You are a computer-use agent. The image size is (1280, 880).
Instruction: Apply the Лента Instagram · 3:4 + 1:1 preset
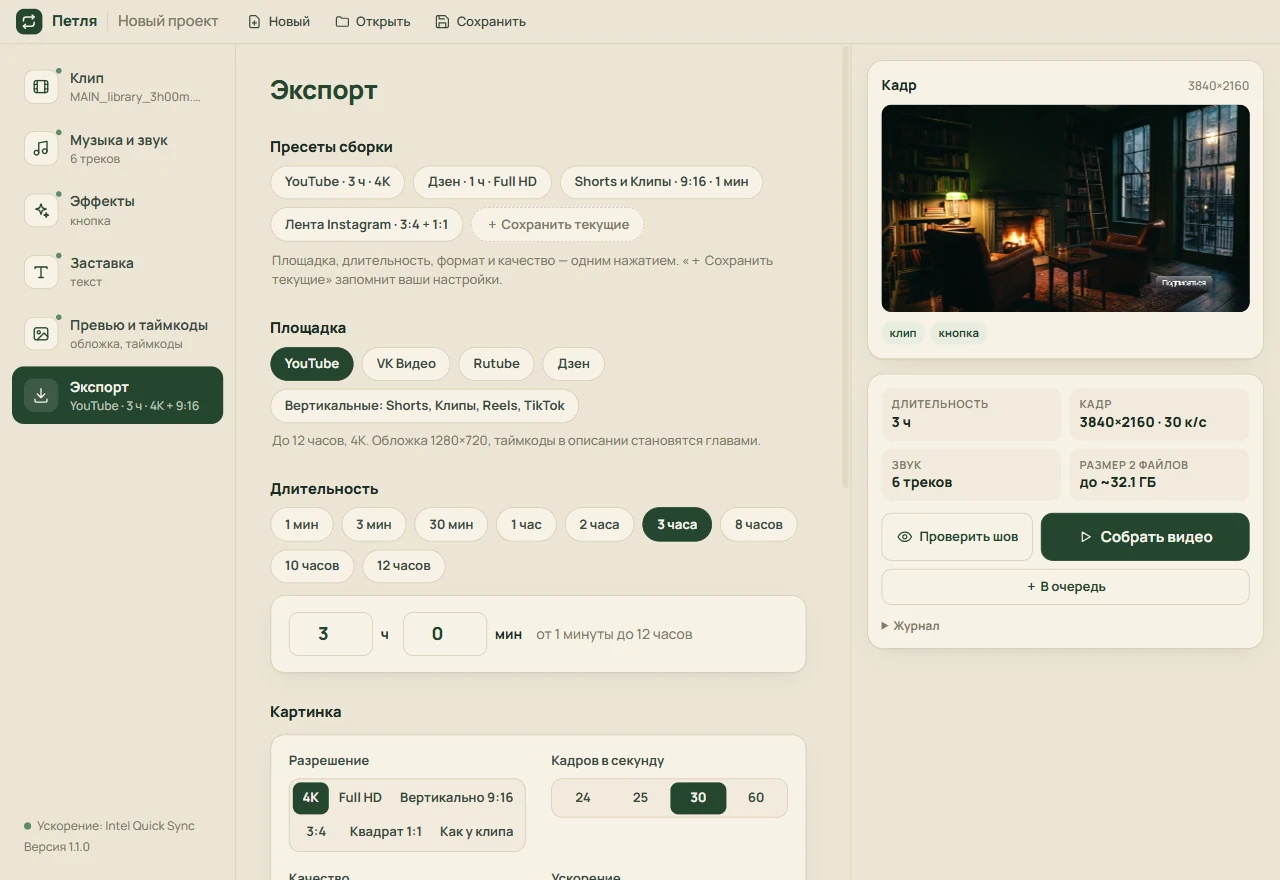(366, 224)
